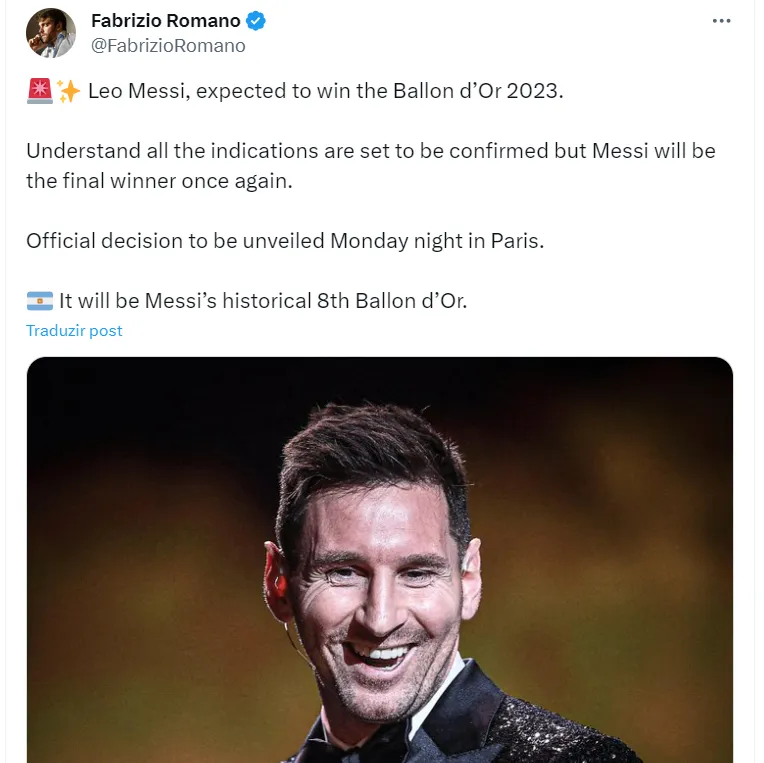This screenshot has height=763, width=764.
Task: Click Fabrizio Romano's profile avatar
Action: (x=51, y=33)
